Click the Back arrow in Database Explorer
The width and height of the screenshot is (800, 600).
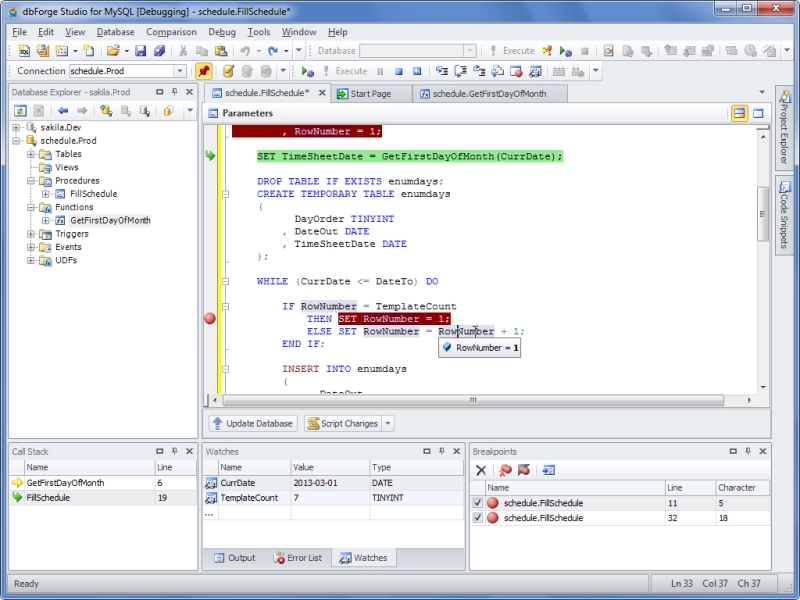click(x=63, y=110)
